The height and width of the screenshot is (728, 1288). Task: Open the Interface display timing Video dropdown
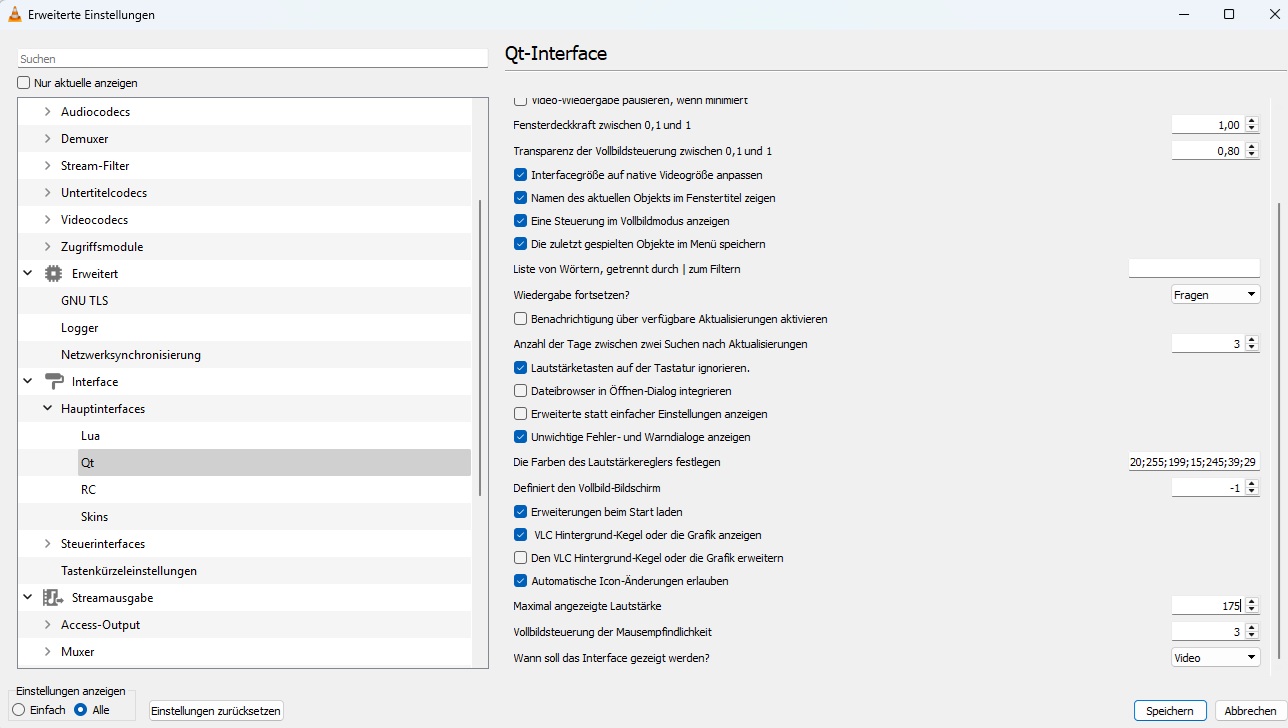tap(1215, 658)
